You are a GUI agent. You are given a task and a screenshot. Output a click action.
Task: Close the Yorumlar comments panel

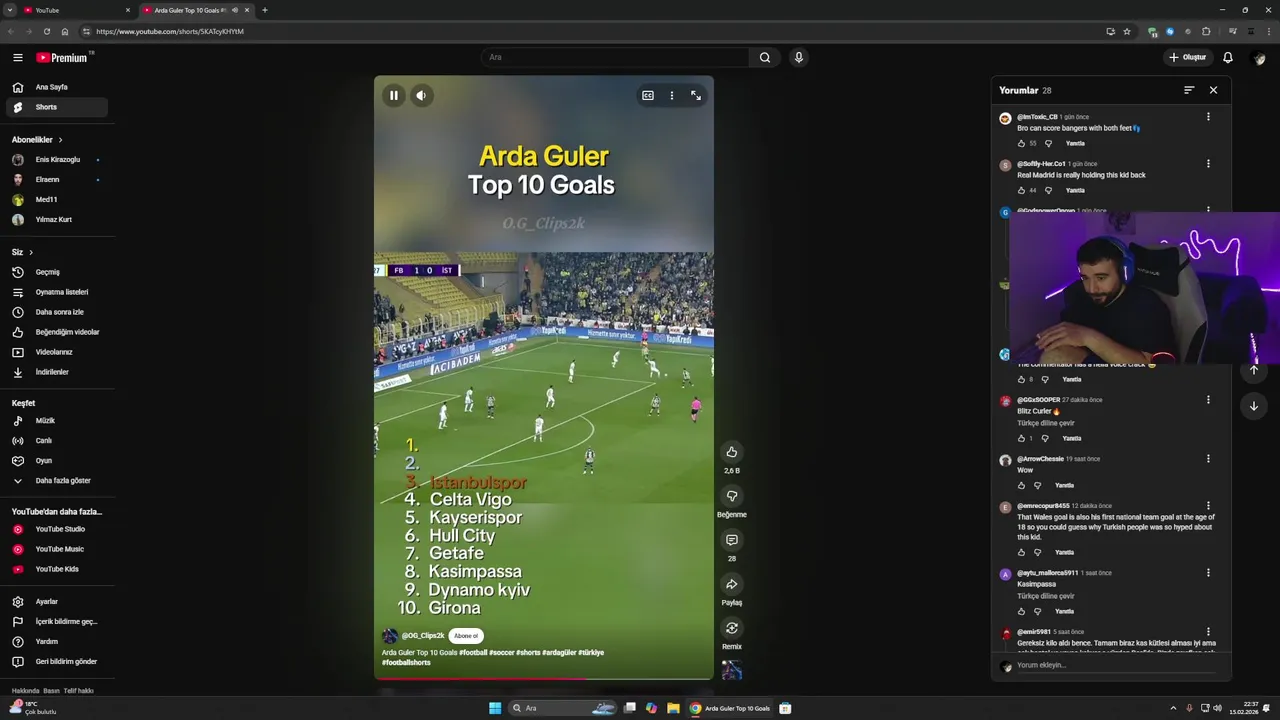click(x=1213, y=90)
